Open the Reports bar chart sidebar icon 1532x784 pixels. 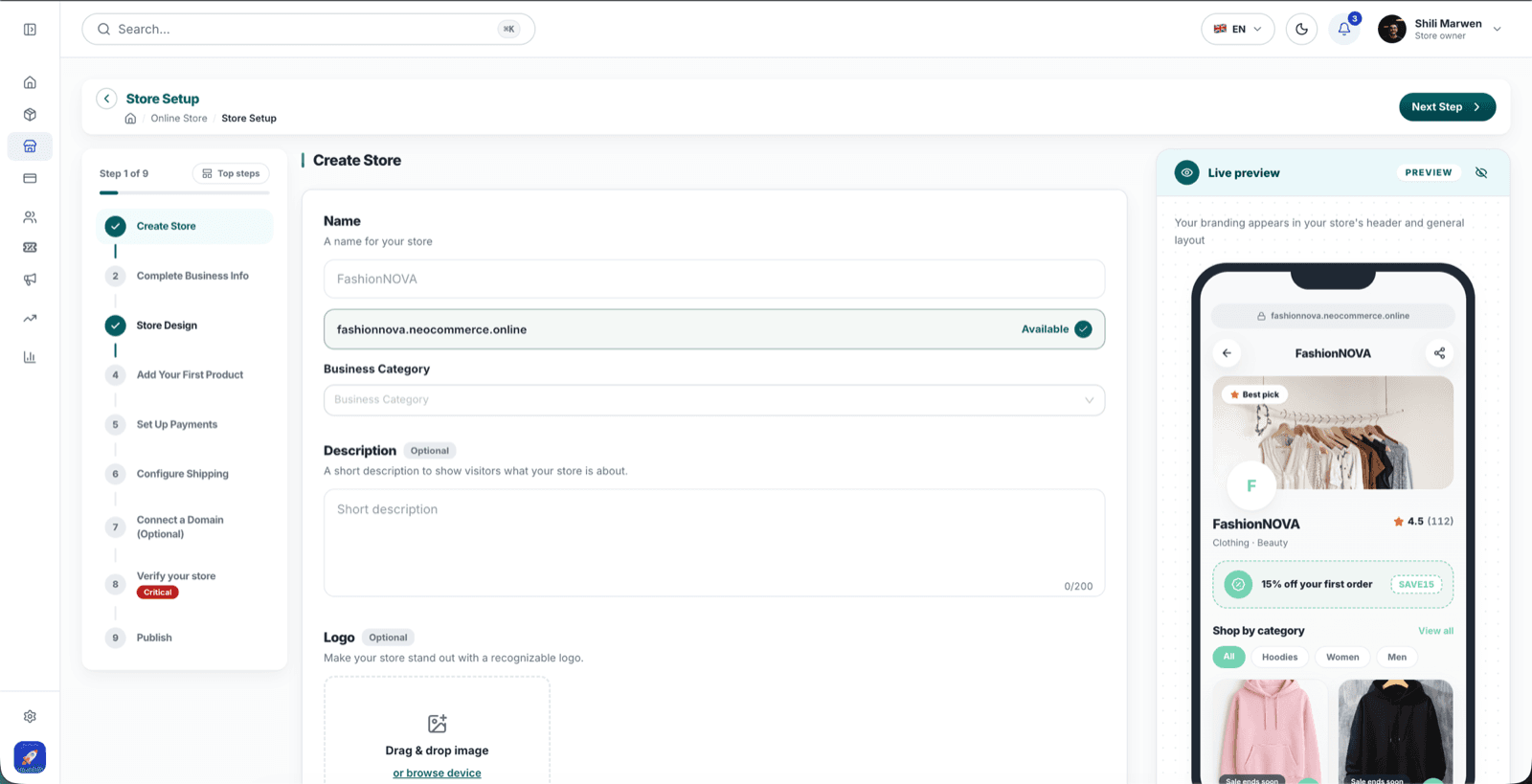click(30, 357)
